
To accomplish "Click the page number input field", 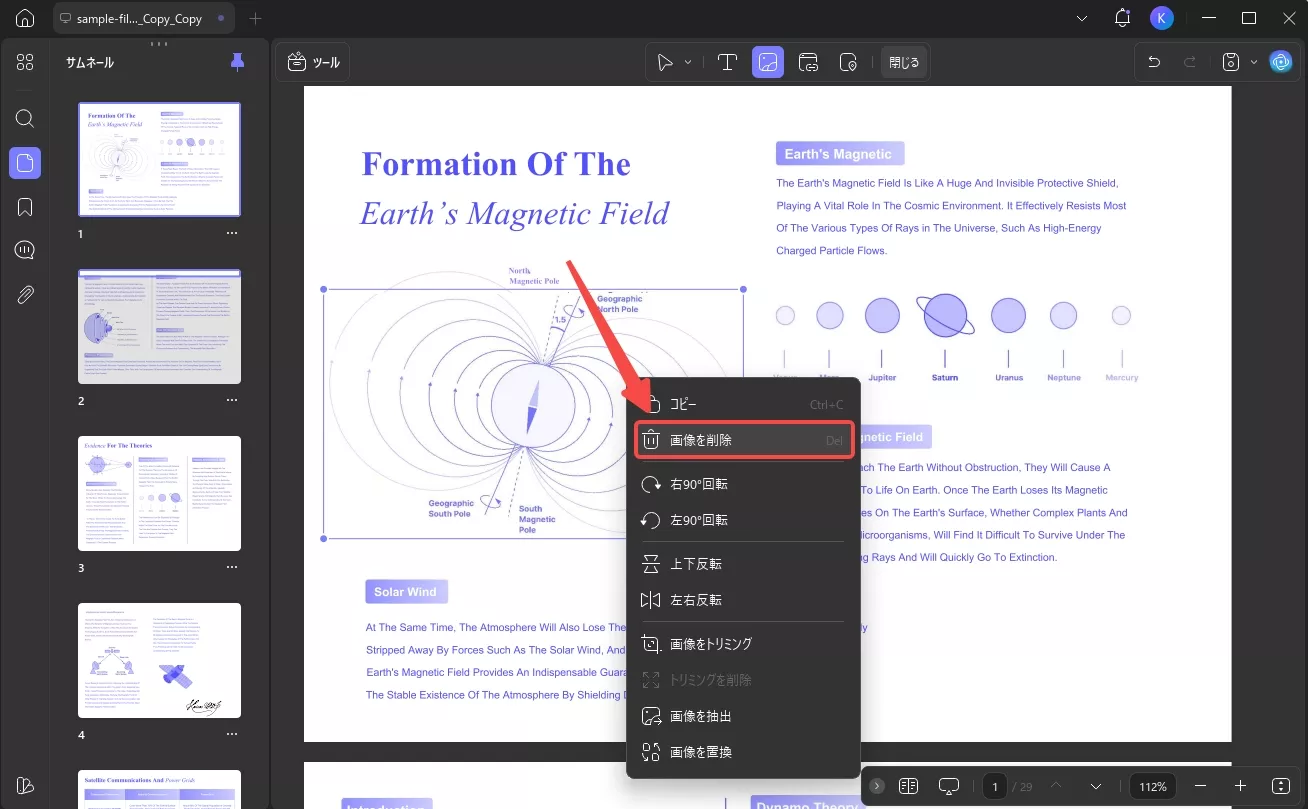I will [995, 786].
